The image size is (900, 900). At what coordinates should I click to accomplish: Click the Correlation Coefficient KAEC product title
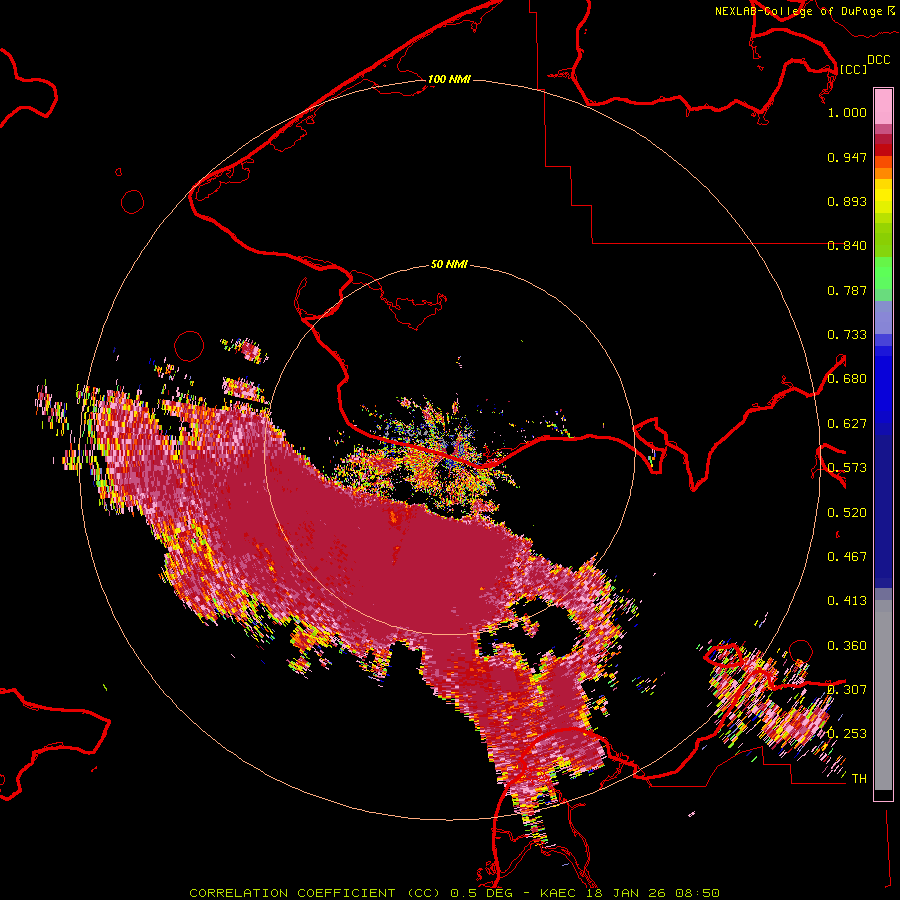(454, 893)
